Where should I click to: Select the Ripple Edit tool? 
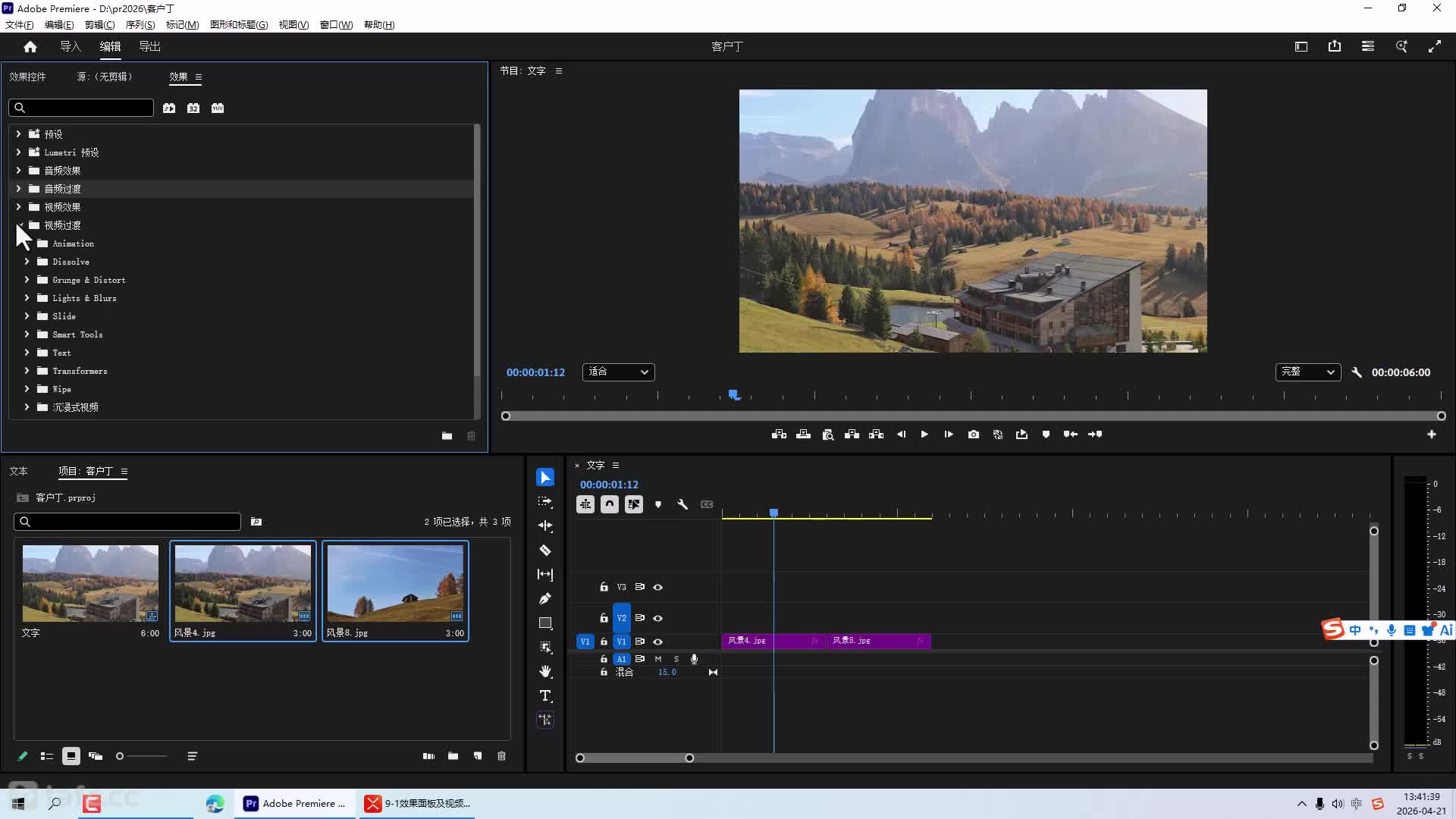(x=545, y=526)
